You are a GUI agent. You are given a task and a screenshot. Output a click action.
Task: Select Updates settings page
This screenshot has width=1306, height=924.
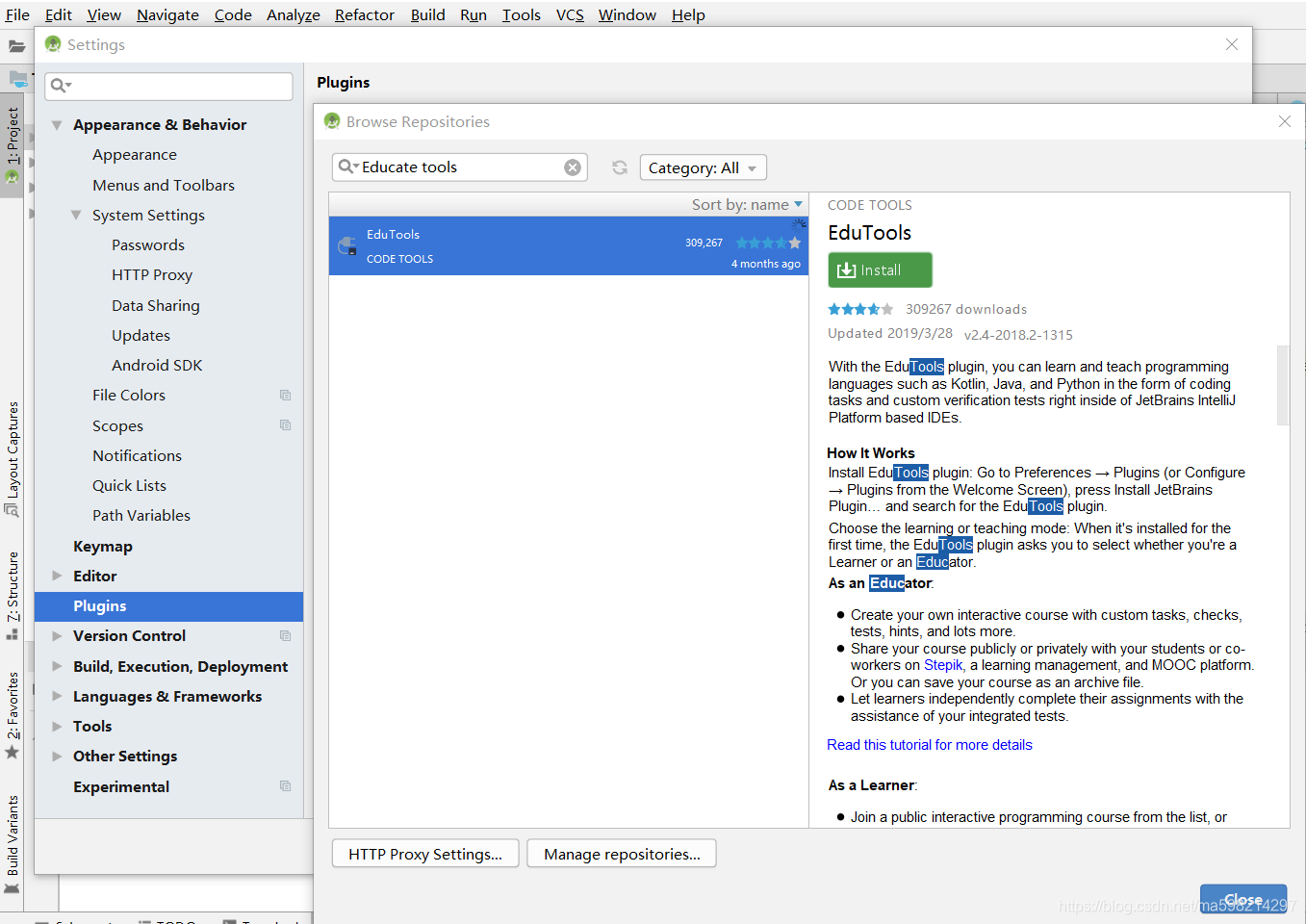[x=141, y=335]
